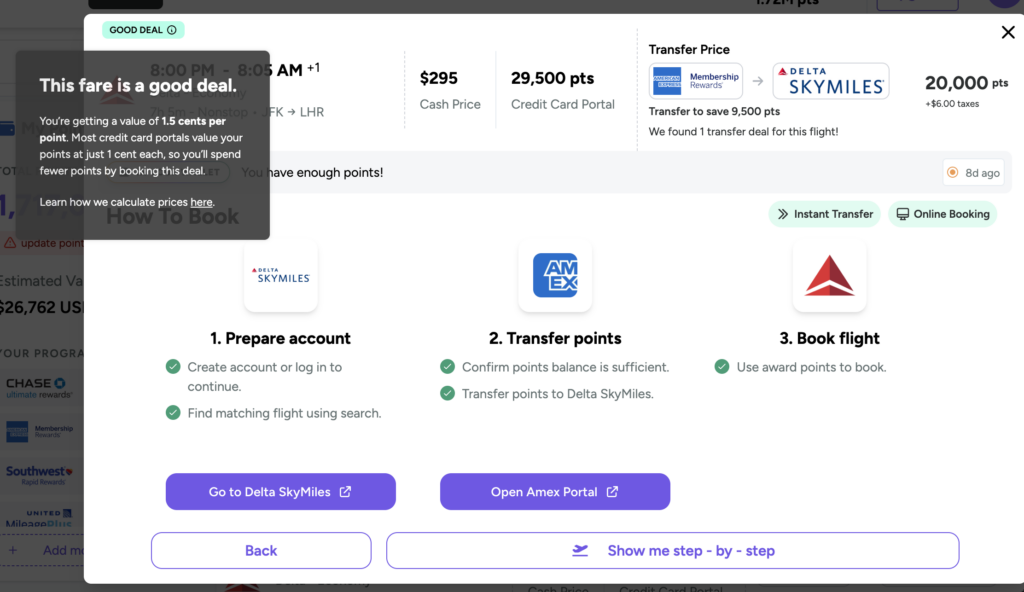This screenshot has height=592, width=1024.
Task: Click the 8d ago freshness indicator
Action: [x=974, y=173]
